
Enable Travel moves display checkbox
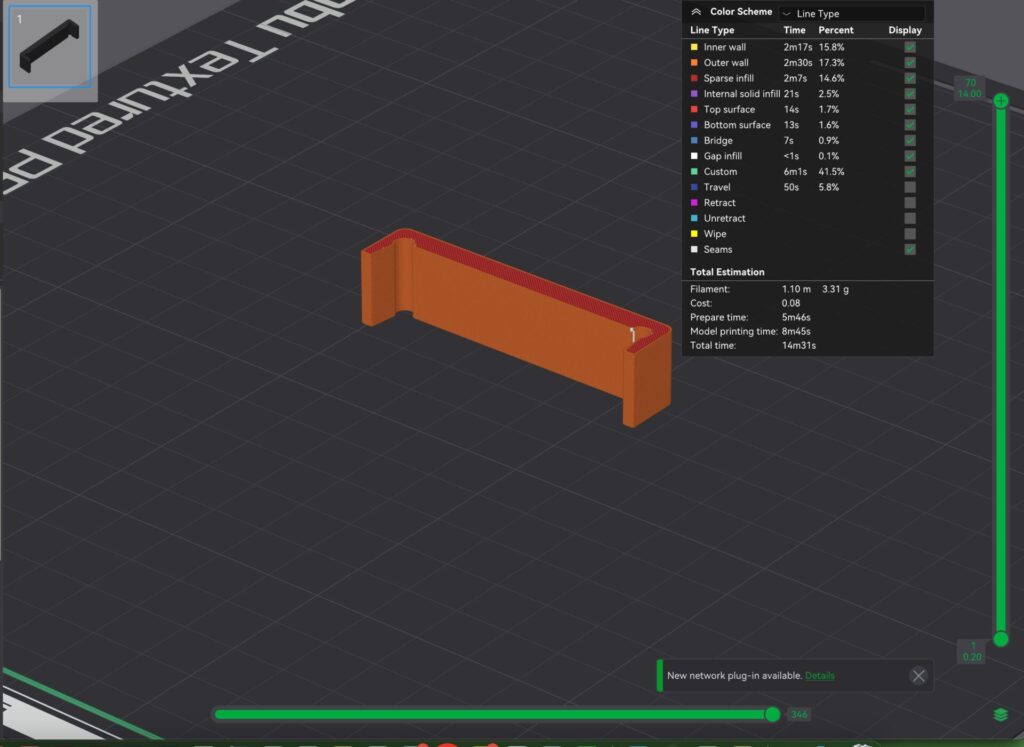pyautogui.click(x=910, y=187)
